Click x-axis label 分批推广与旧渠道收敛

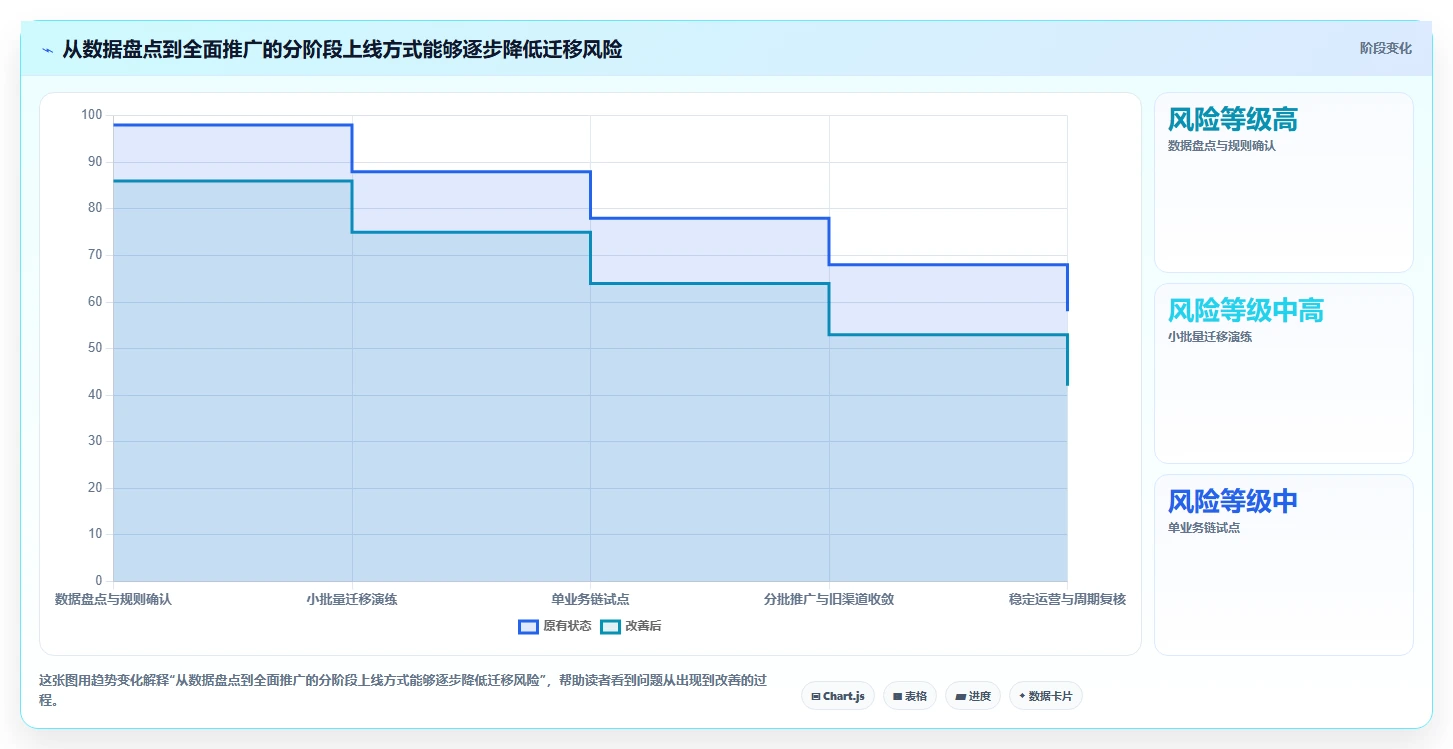pyautogui.click(x=829, y=600)
